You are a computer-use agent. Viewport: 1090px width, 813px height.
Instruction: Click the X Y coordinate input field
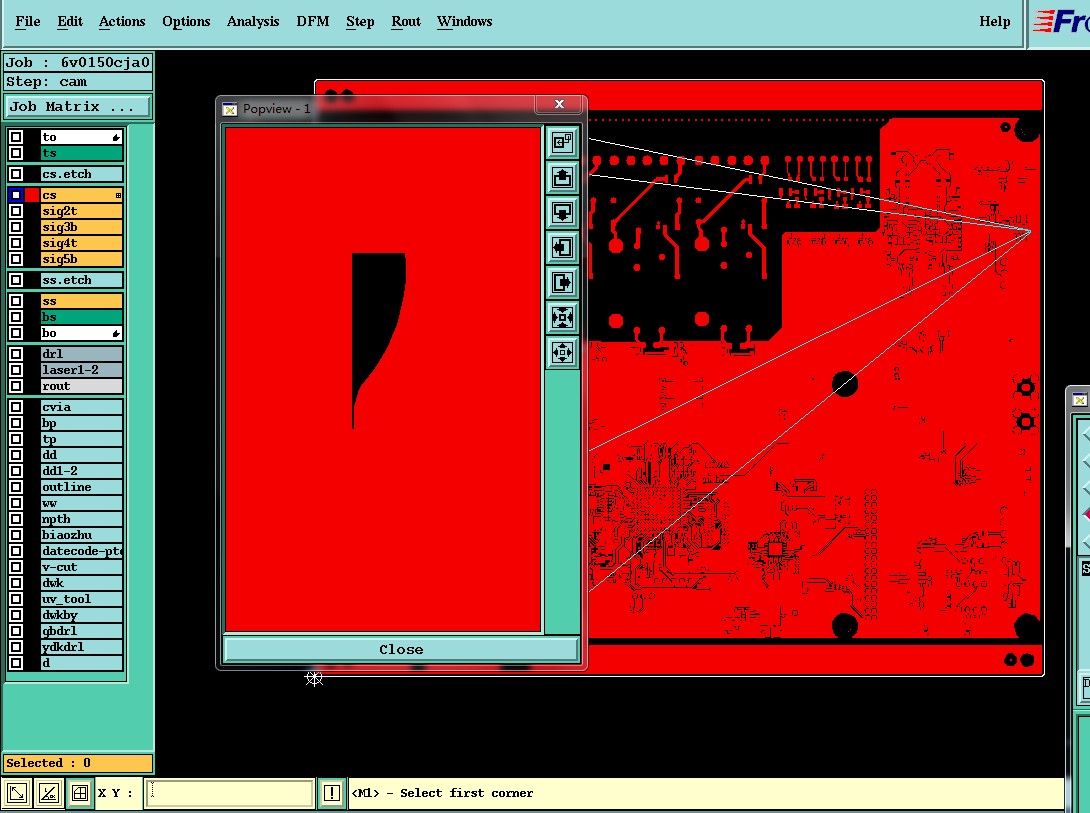point(229,793)
